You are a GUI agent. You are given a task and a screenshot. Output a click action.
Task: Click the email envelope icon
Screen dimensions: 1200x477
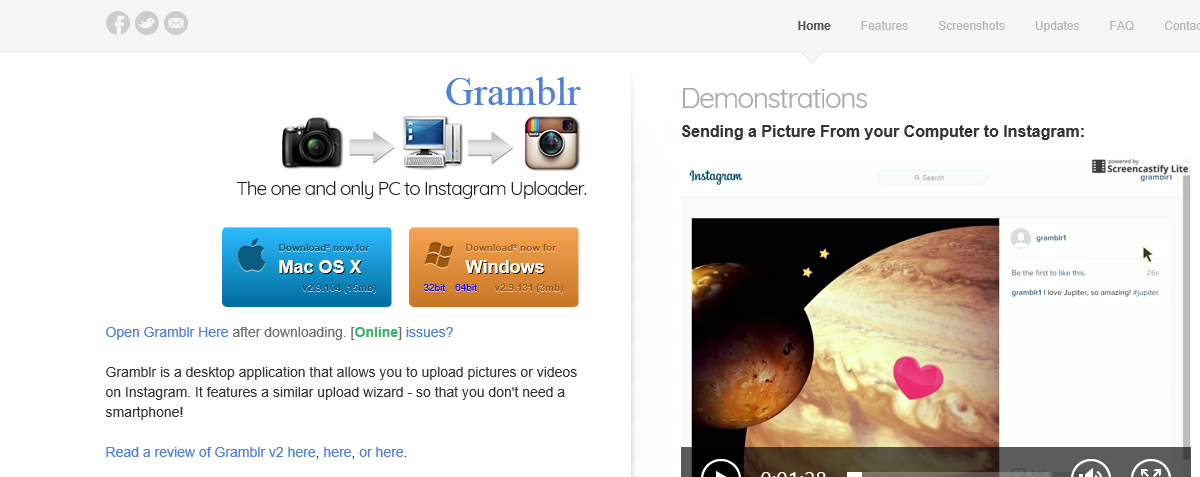coord(176,22)
